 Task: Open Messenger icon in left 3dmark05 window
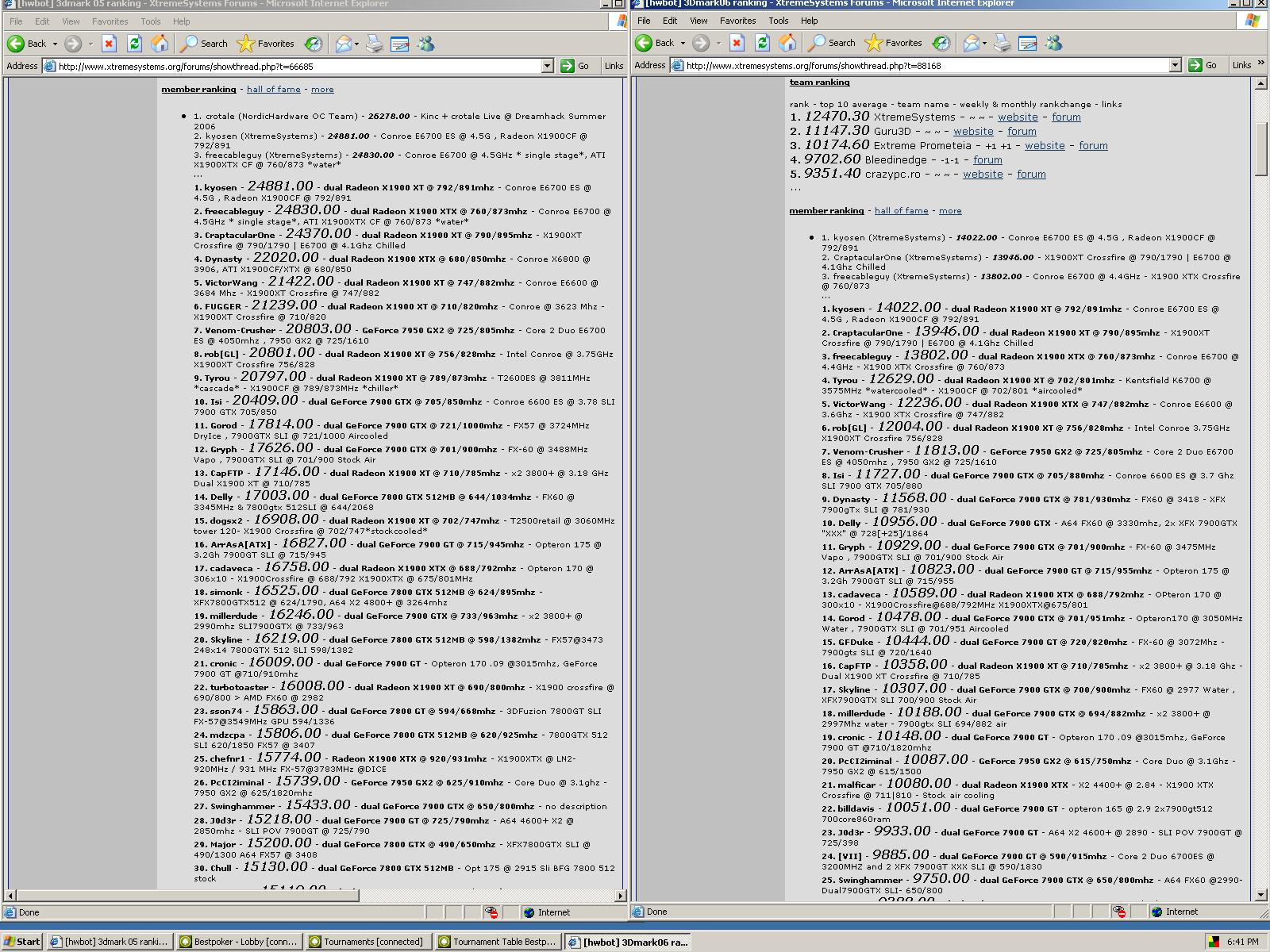(425, 44)
